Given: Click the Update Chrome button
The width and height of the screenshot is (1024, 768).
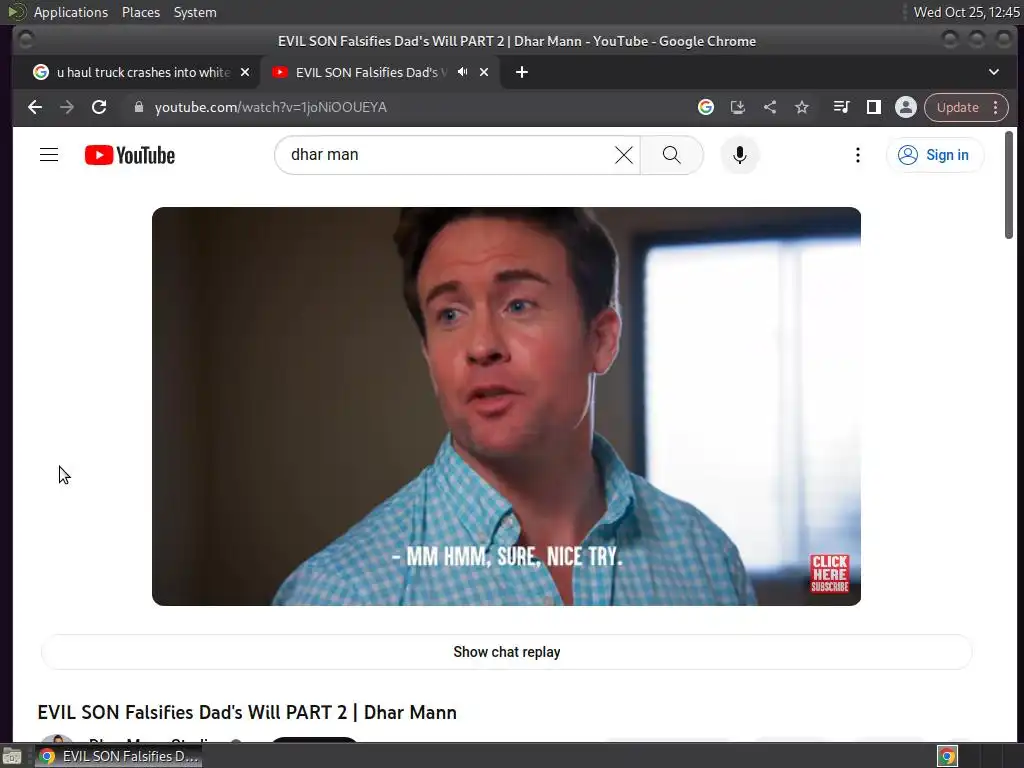Looking at the screenshot, I should tap(957, 107).
